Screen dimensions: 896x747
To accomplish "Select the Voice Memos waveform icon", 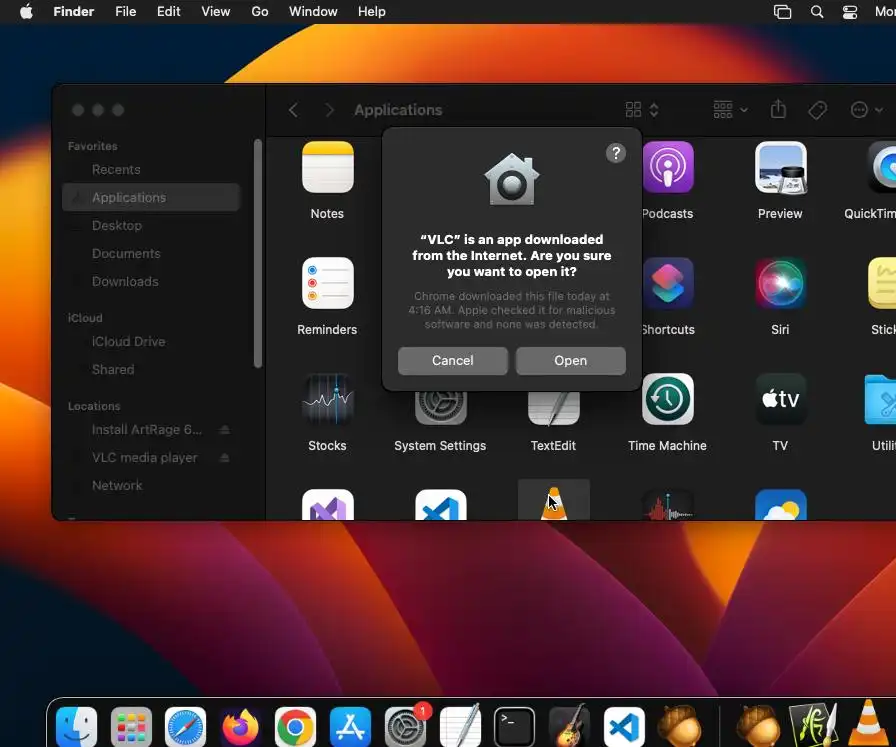I will [667, 505].
